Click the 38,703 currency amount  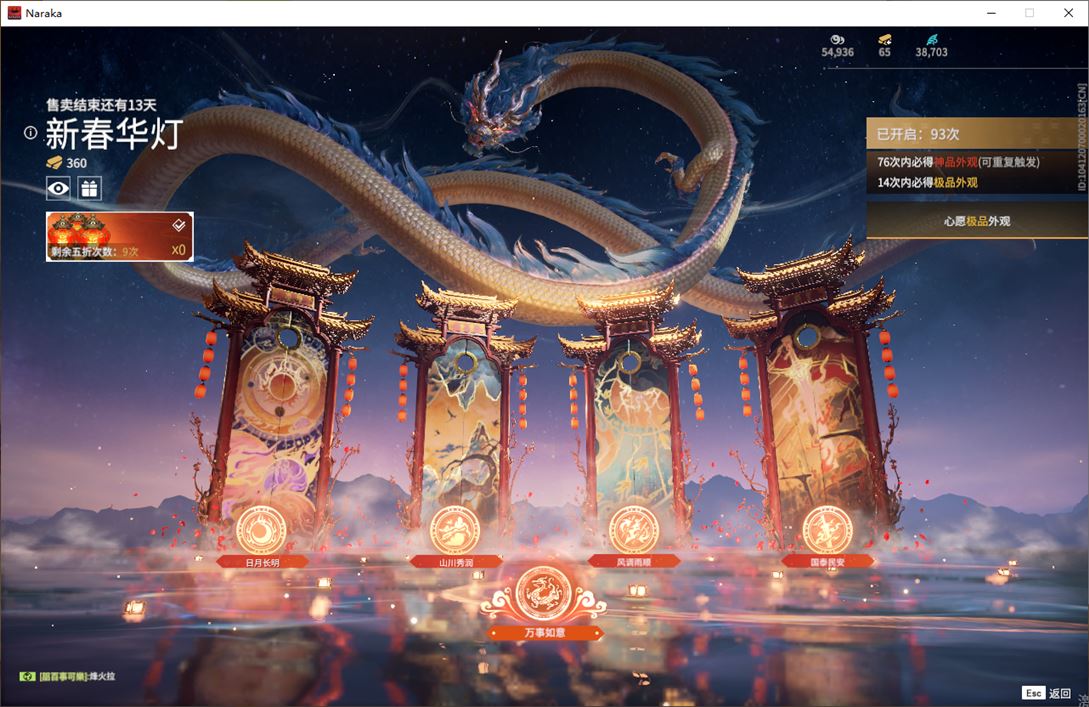click(931, 52)
